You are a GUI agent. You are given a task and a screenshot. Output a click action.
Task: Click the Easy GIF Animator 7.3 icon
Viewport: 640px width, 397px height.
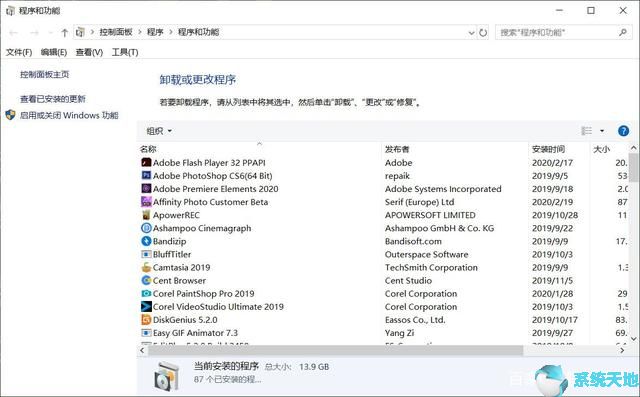tap(146, 333)
